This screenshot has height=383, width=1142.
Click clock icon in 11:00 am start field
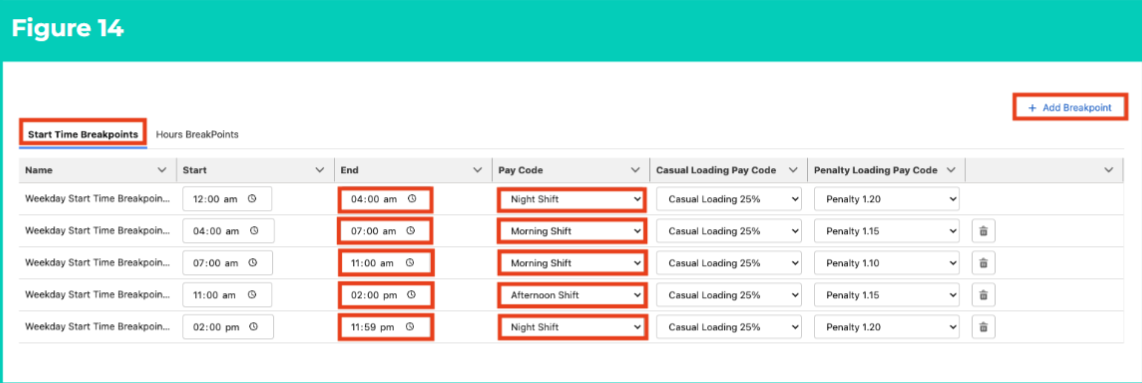pyautogui.click(x=251, y=295)
